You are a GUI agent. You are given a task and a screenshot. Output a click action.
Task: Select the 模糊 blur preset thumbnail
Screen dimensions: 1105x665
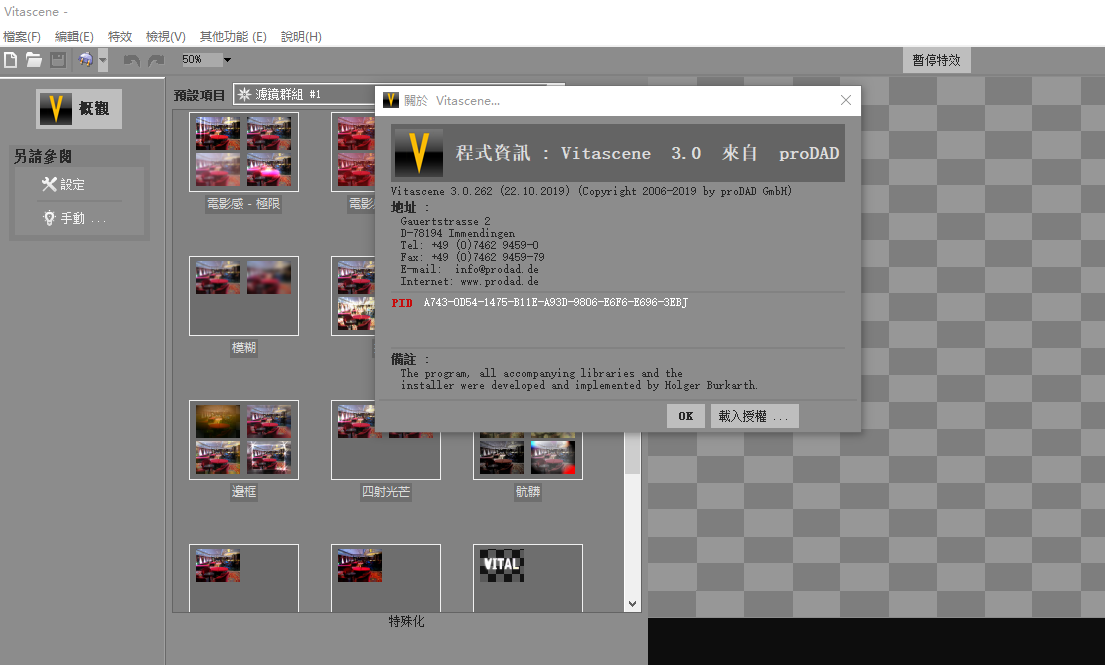244,296
